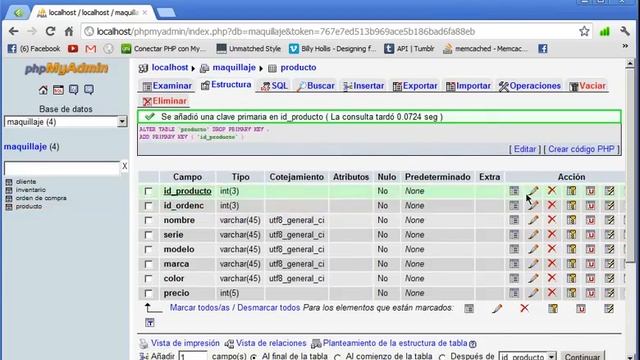Open the Examinar tab
Image resolution: width=640 pixels, height=360 pixels.
tap(167, 86)
